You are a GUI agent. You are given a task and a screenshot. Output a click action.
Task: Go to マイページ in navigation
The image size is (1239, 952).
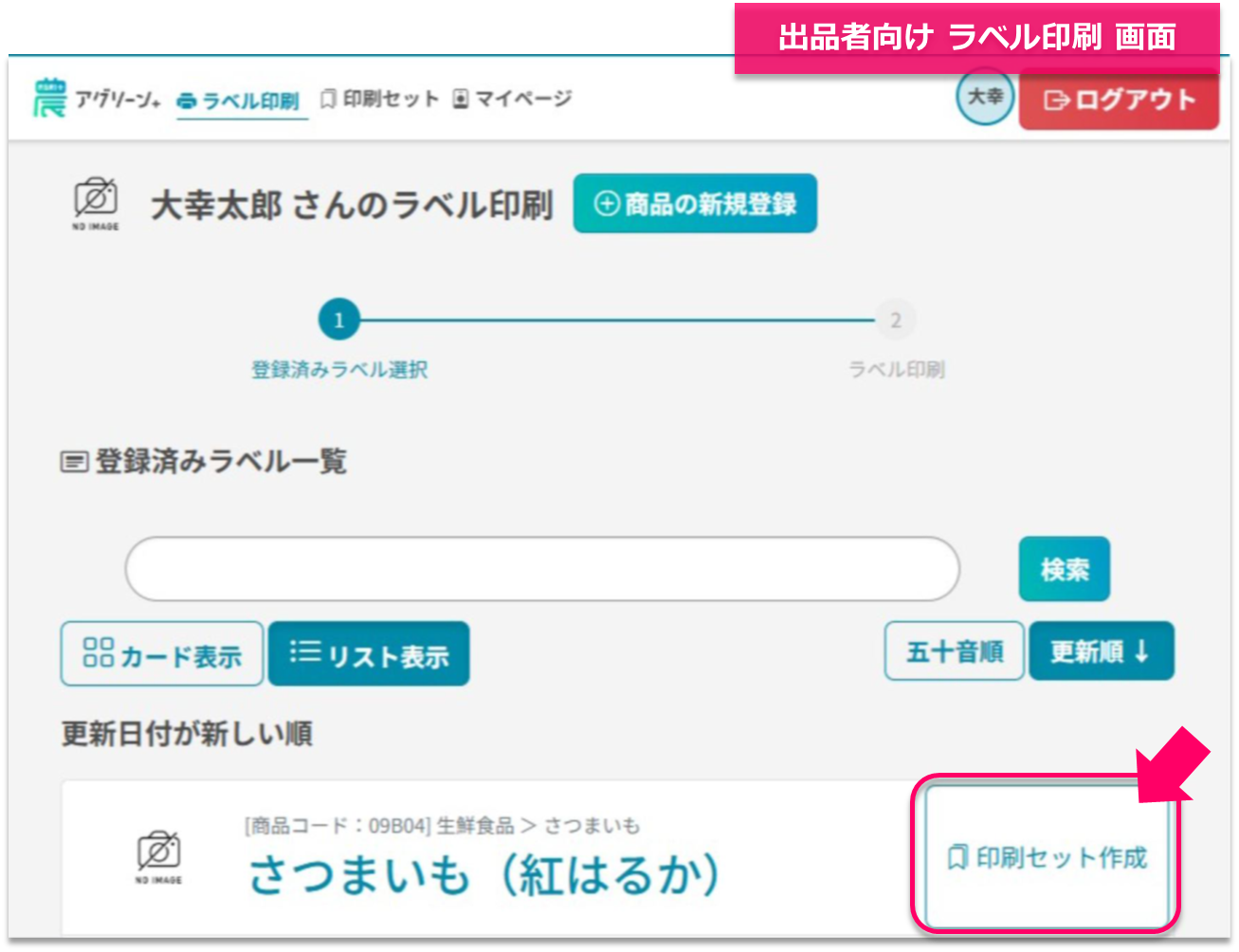[512, 99]
